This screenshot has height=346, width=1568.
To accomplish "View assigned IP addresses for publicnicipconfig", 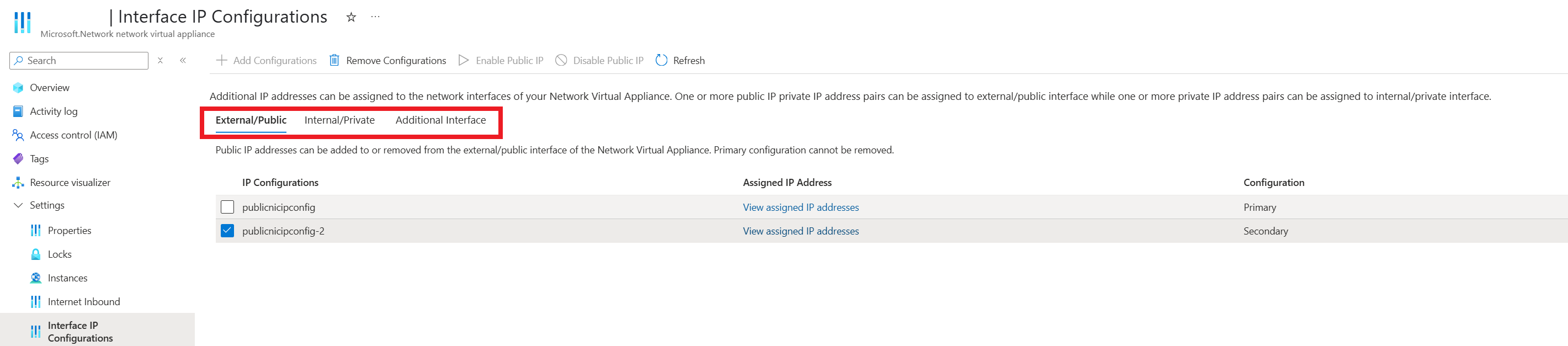I will click(x=800, y=207).
